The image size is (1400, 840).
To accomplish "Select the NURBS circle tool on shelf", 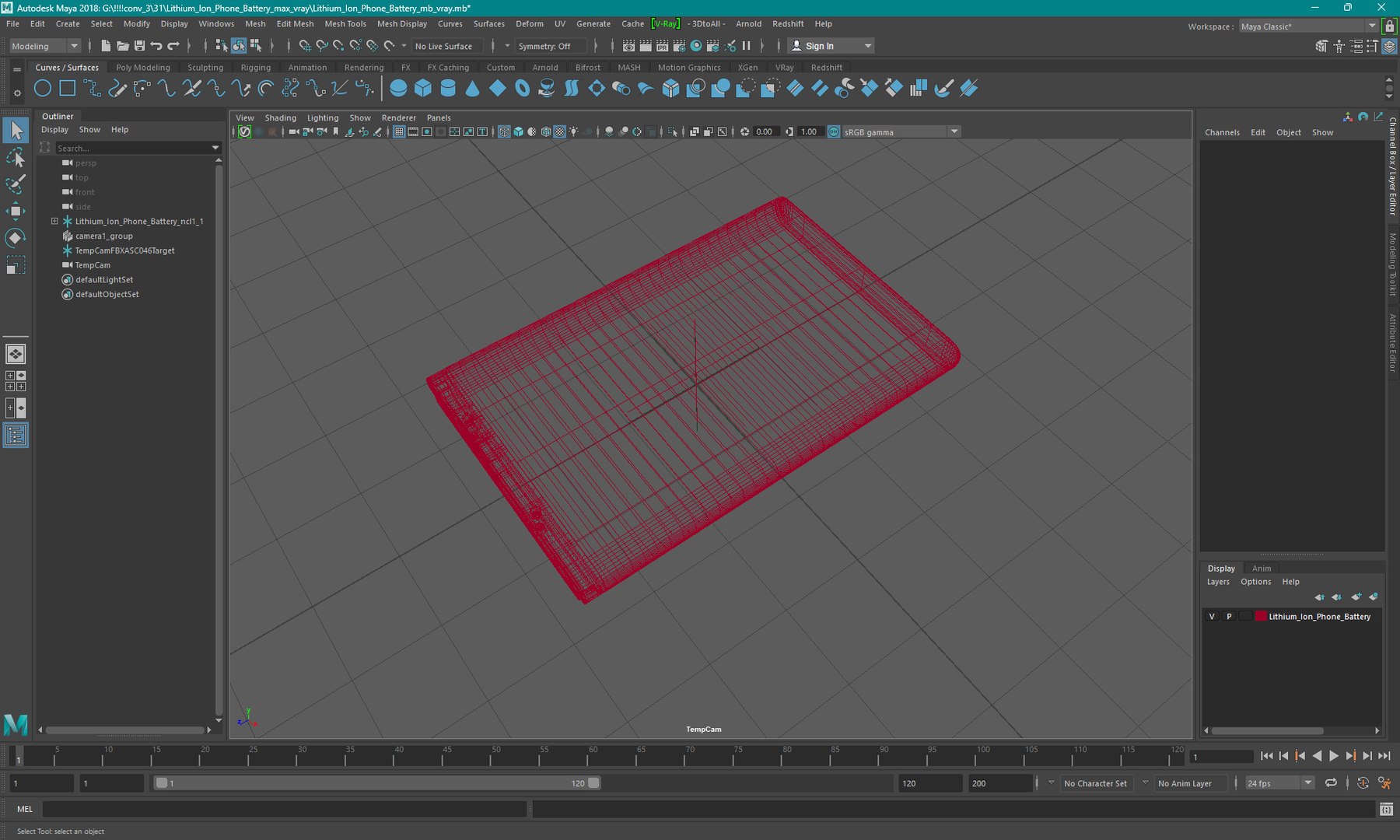I will (43, 89).
